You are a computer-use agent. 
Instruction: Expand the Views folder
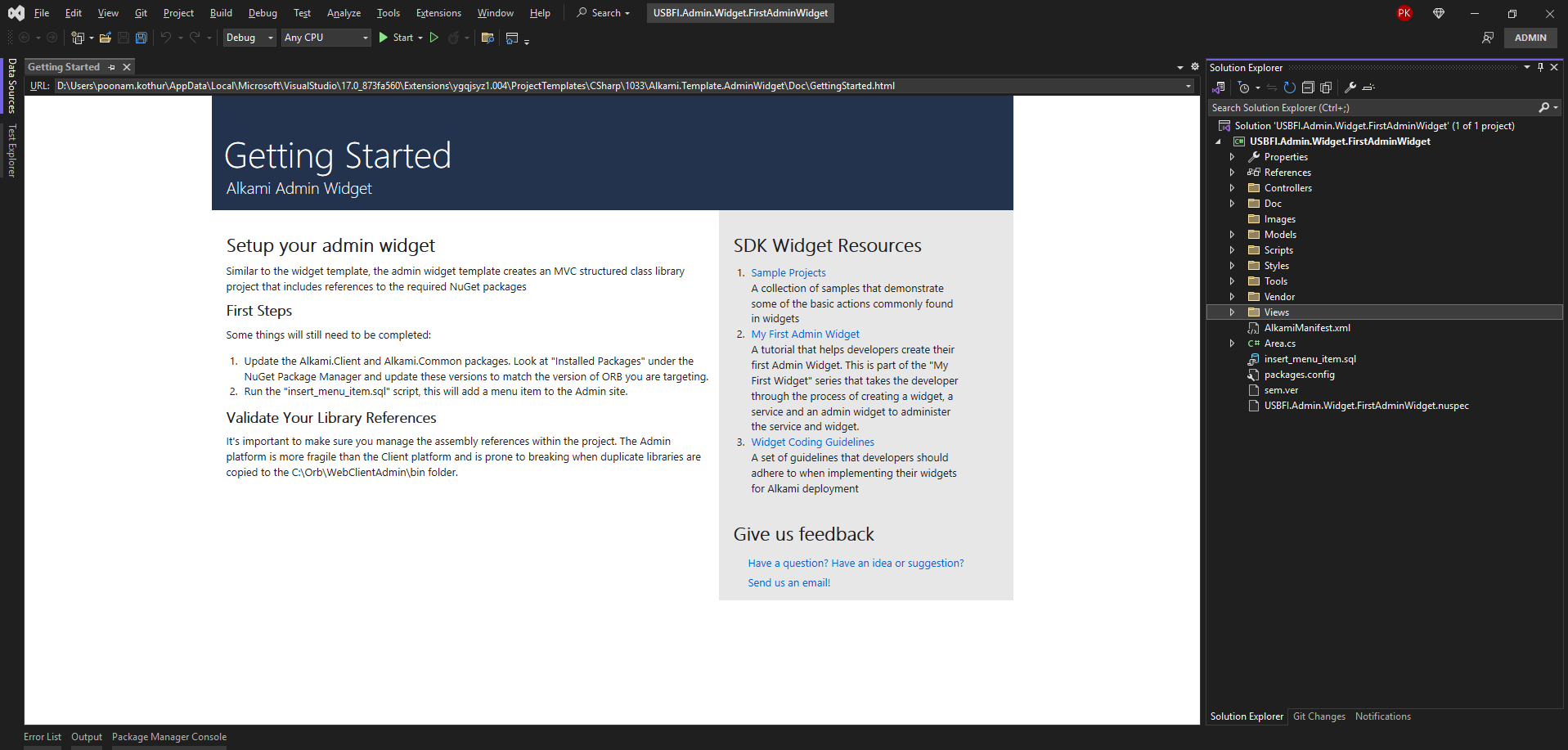1232,312
